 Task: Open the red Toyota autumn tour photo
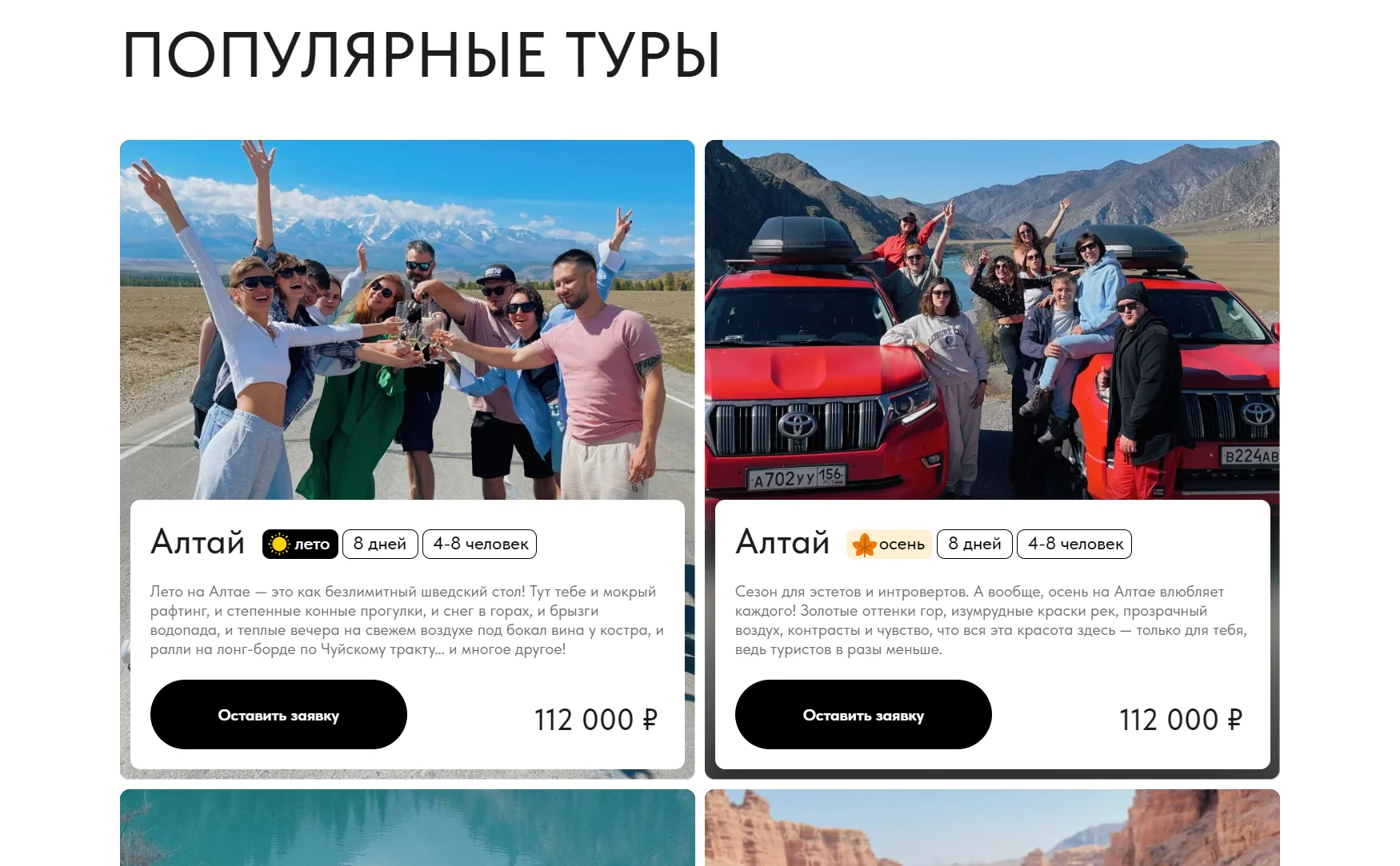pos(992,320)
